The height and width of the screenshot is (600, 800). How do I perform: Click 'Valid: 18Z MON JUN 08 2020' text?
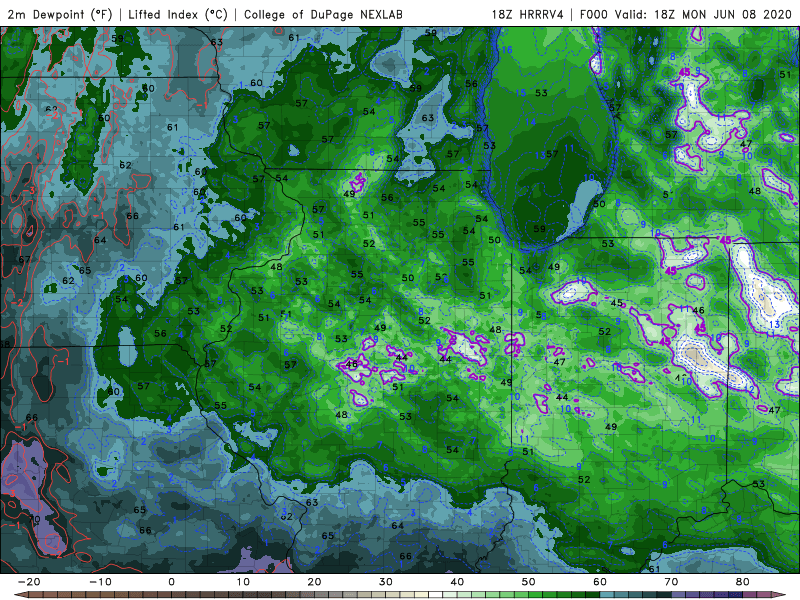[703, 14]
